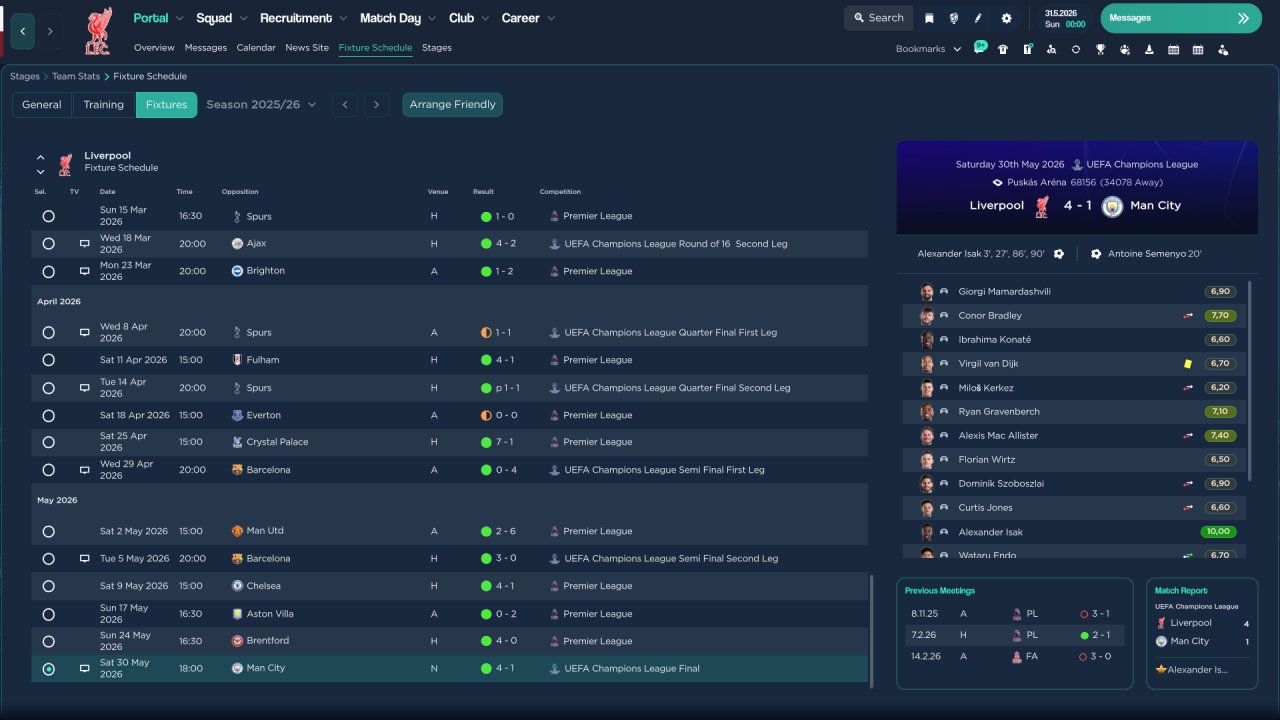Open settings with the gear icon
This screenshot has width=1280, height=720.
coord(1006,18)
